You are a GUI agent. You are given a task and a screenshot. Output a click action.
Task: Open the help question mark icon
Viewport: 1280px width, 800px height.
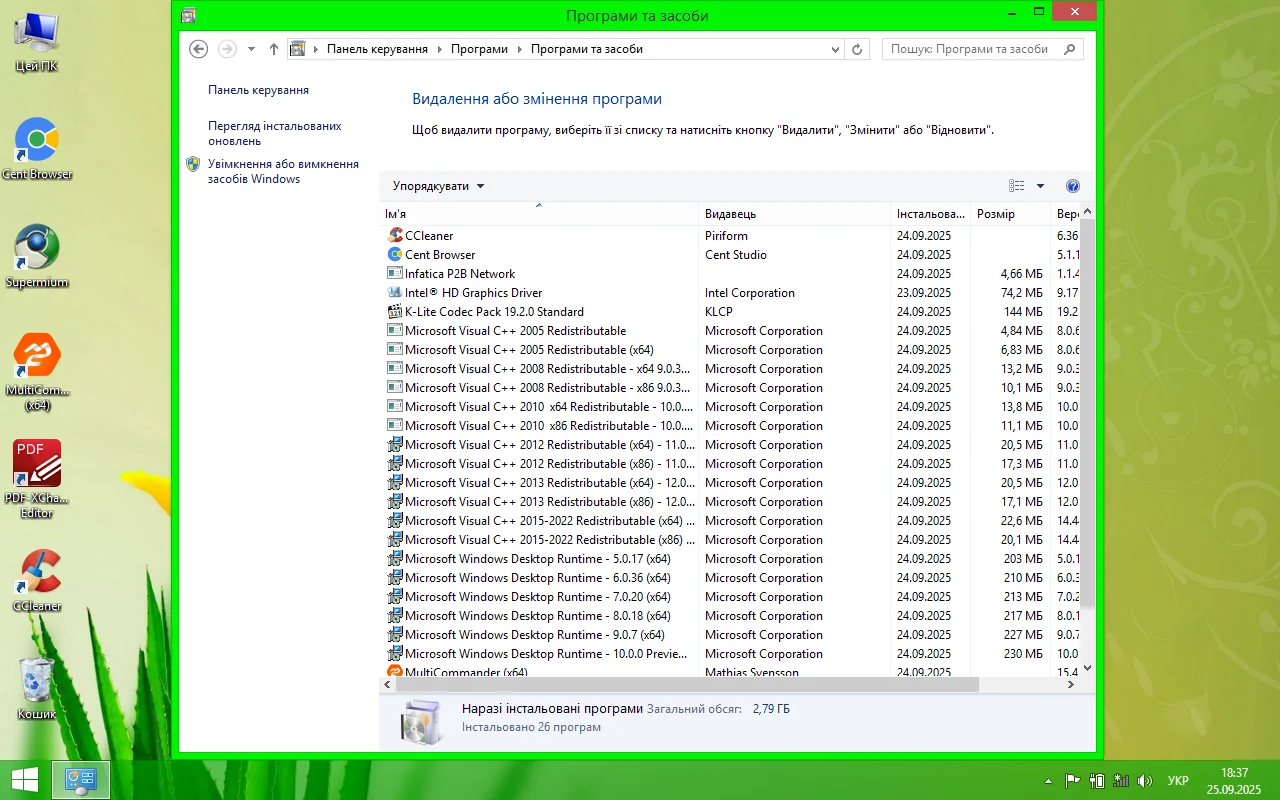pos(1073,186)
